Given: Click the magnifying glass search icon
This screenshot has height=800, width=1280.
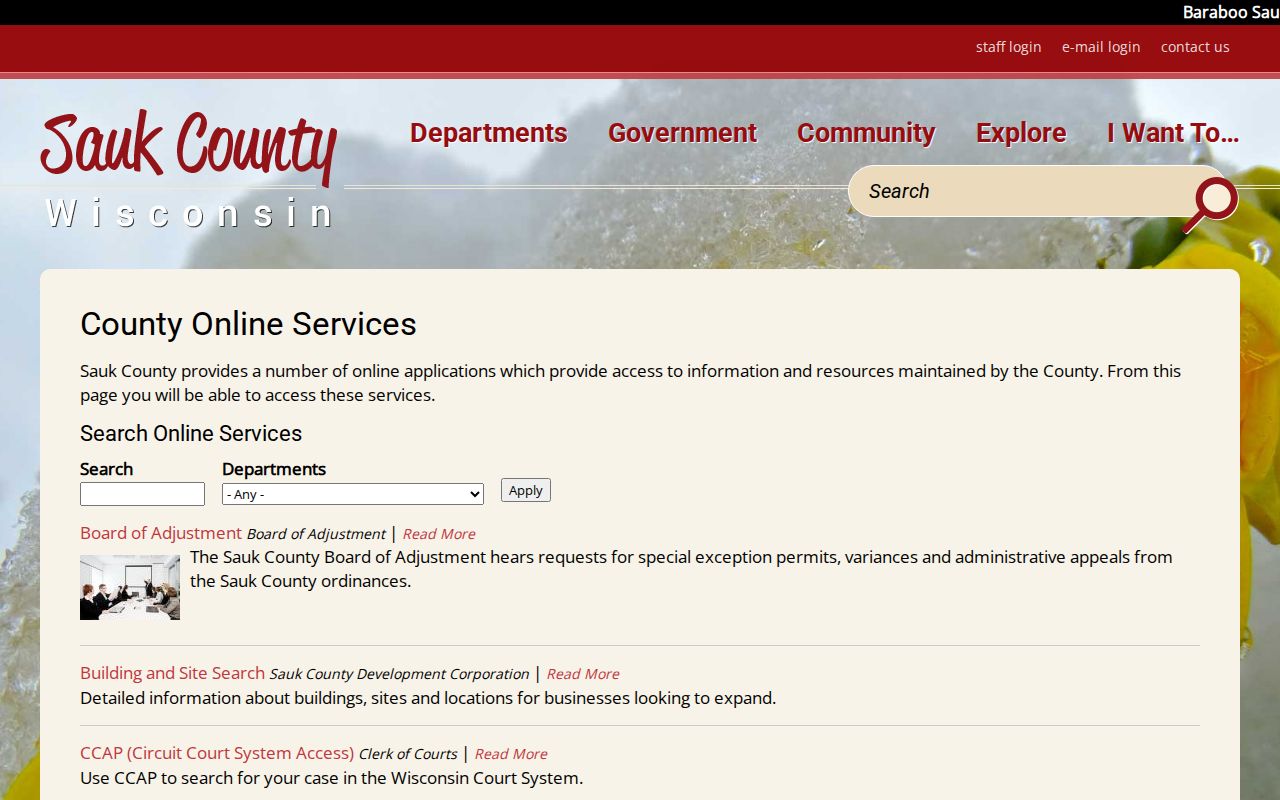Looking at the screenshot, I should tap(1212, 203).
